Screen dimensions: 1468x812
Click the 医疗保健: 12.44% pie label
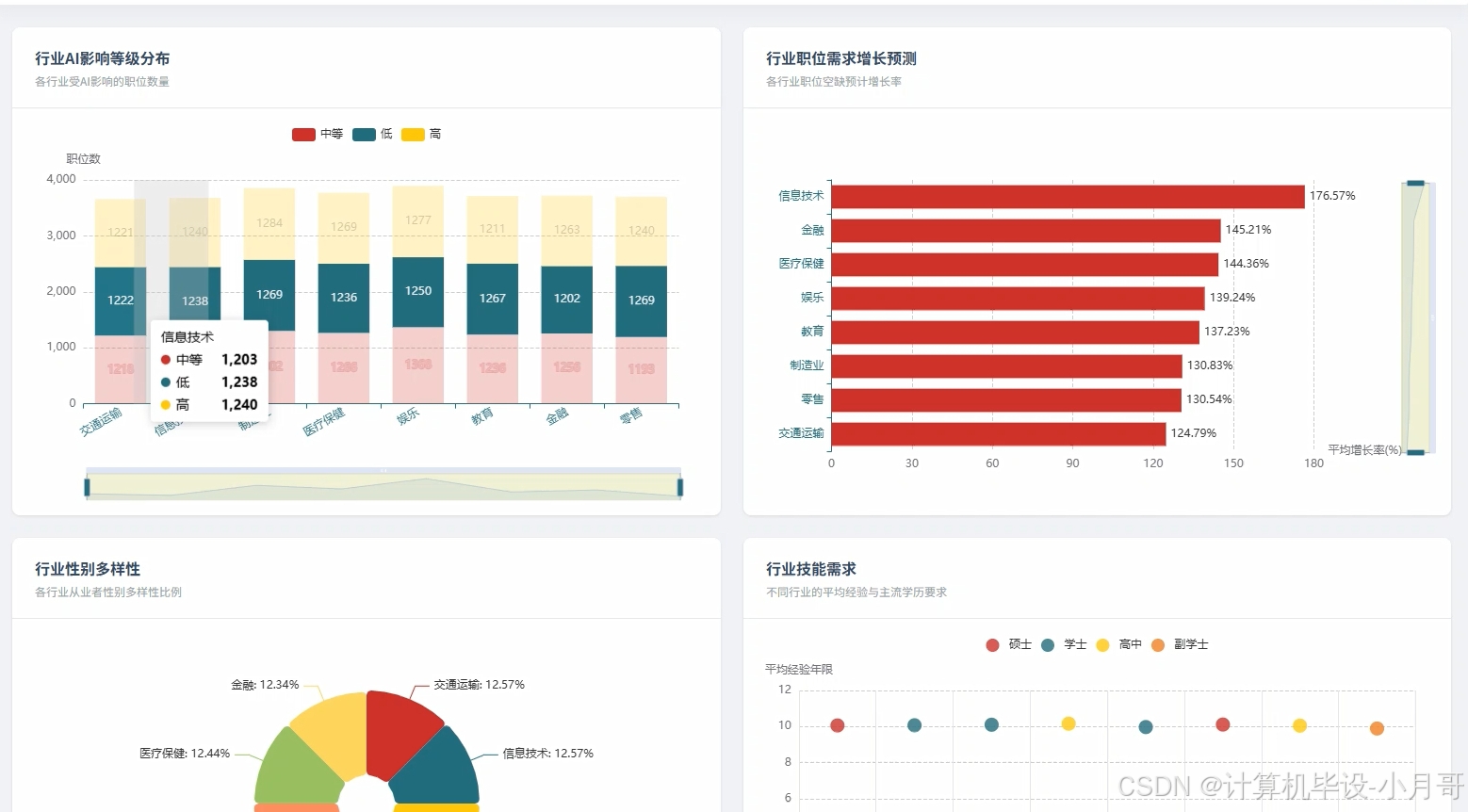pos(185,754)
